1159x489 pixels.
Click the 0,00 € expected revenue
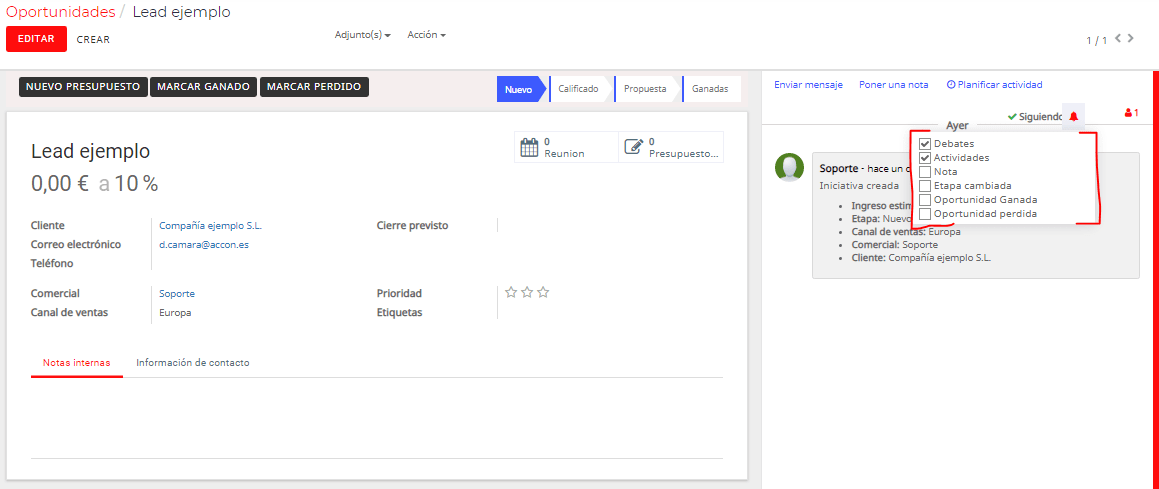coord(60,183)
